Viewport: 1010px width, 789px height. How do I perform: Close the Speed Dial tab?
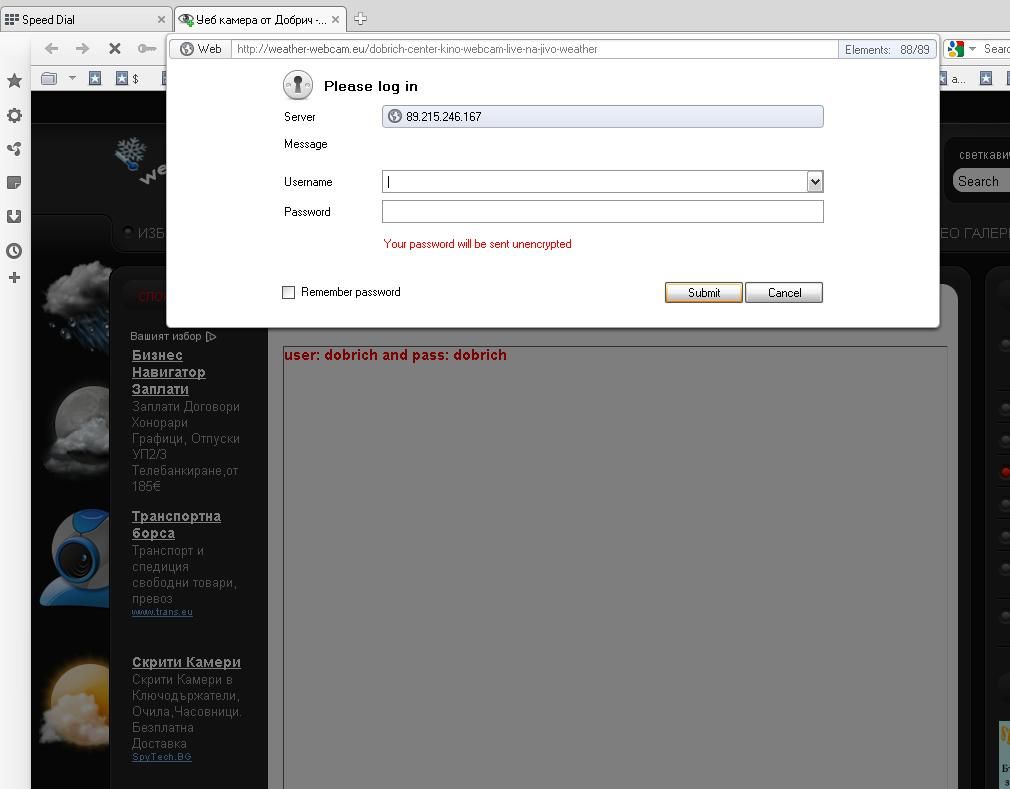[x=161, y=20]
